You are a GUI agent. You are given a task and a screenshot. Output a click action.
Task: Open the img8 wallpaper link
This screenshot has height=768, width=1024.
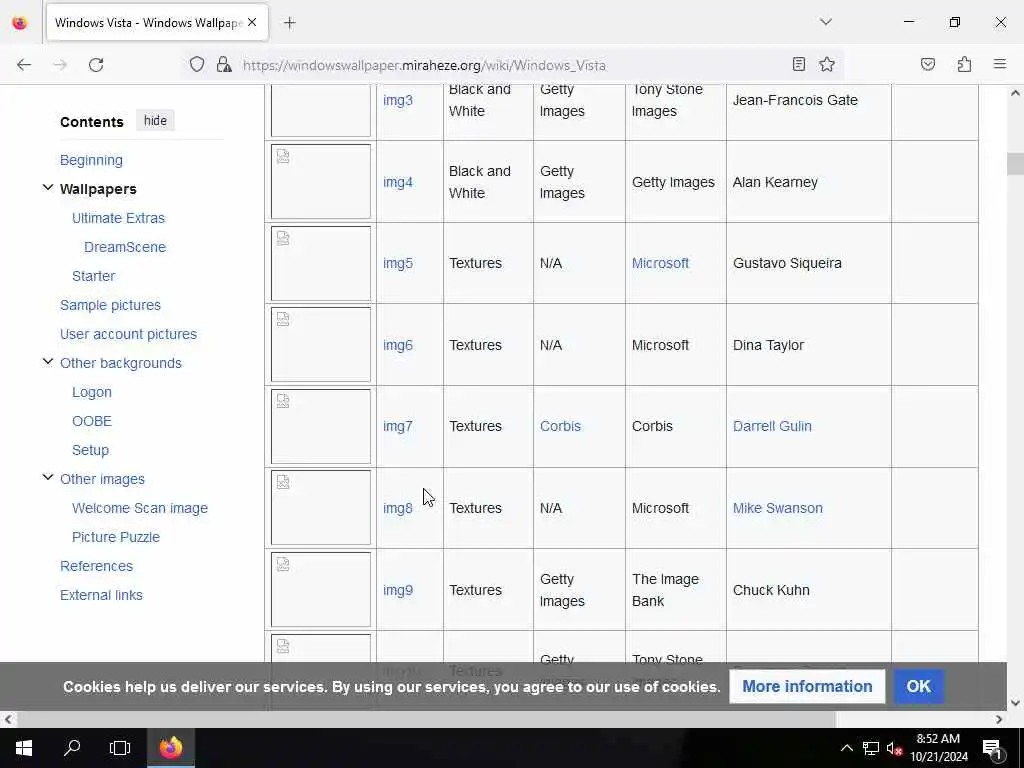(x=398, y=508)
